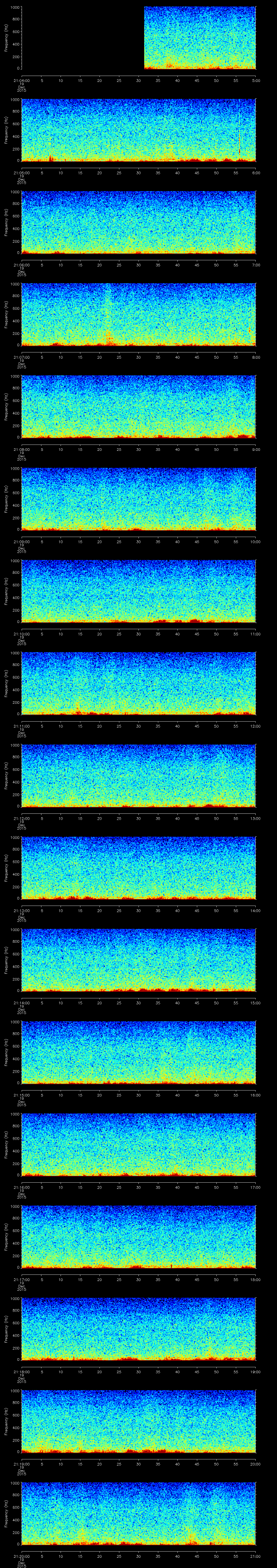Click the 21:06:00 start time label
This screenshot has height=1568, width=277.
point(21,265)
